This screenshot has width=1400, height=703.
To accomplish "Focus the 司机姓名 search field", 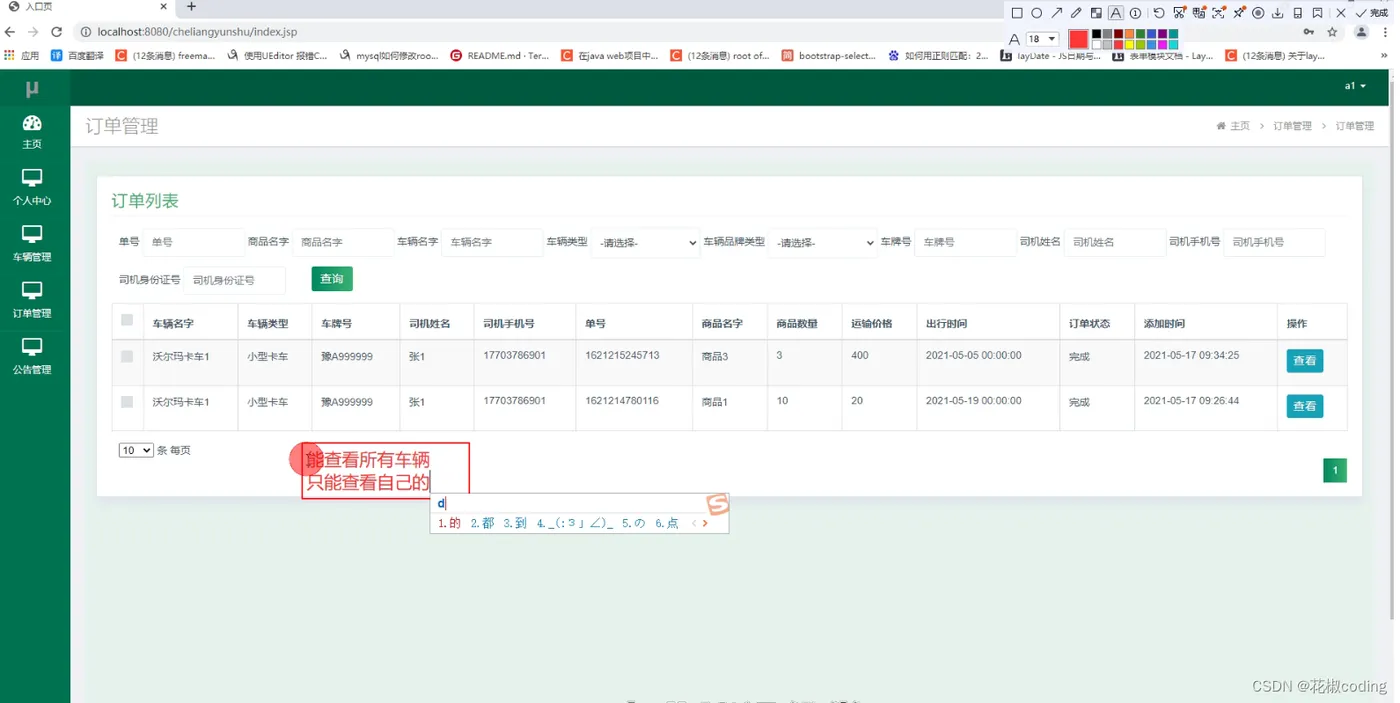I will click(1115, 242).
